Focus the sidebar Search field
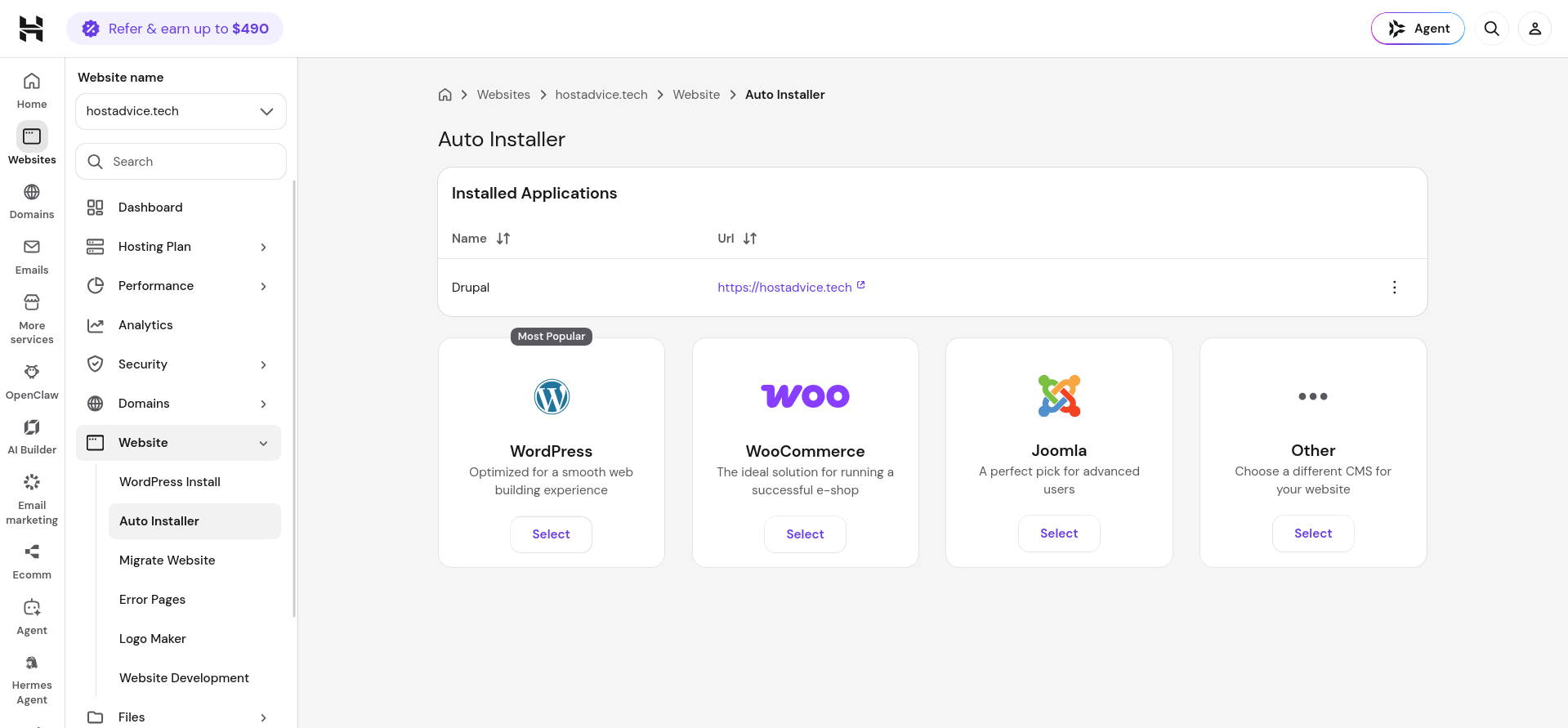The width and height of the screenshot is (1568, 728). (x=181, y=162)
